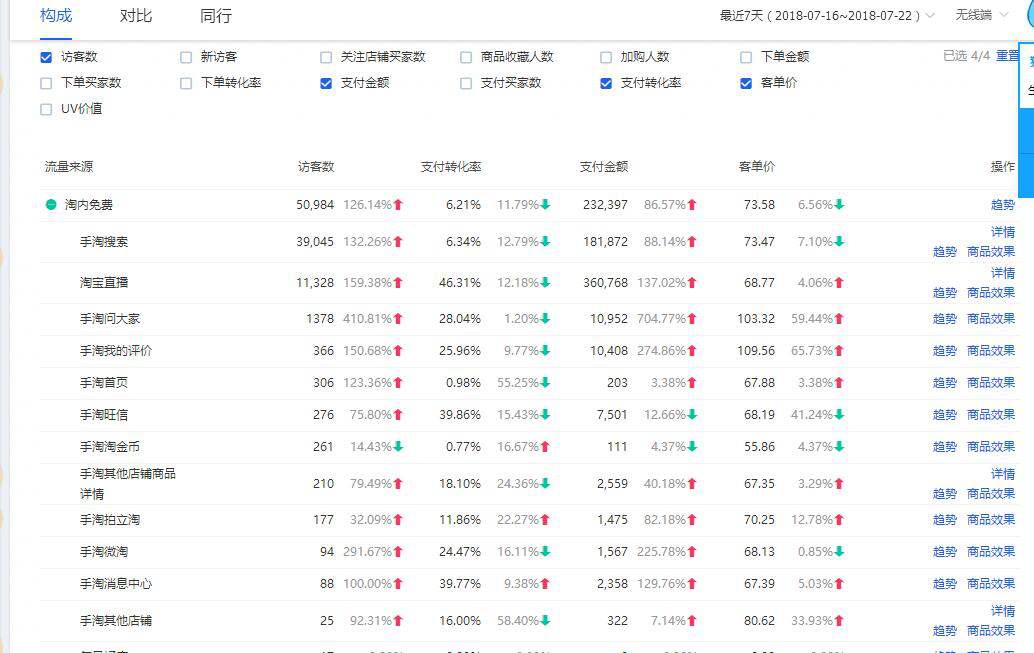1034x653 pixels.
Task: Click the user avatar in the top right corner
Action: click(1028, 16)
